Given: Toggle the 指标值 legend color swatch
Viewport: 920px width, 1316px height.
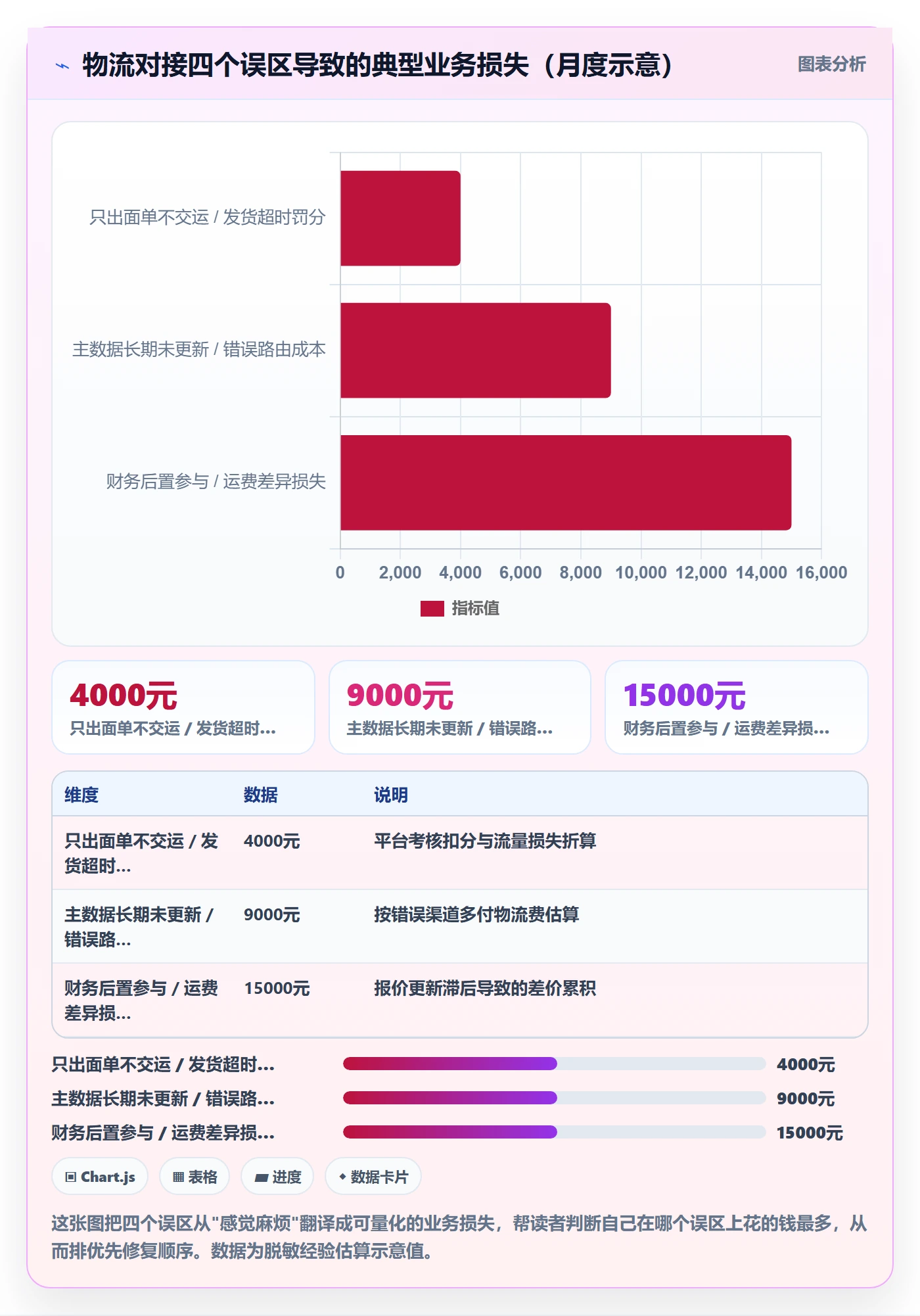Looking at the screenshot, I should 432,609.
